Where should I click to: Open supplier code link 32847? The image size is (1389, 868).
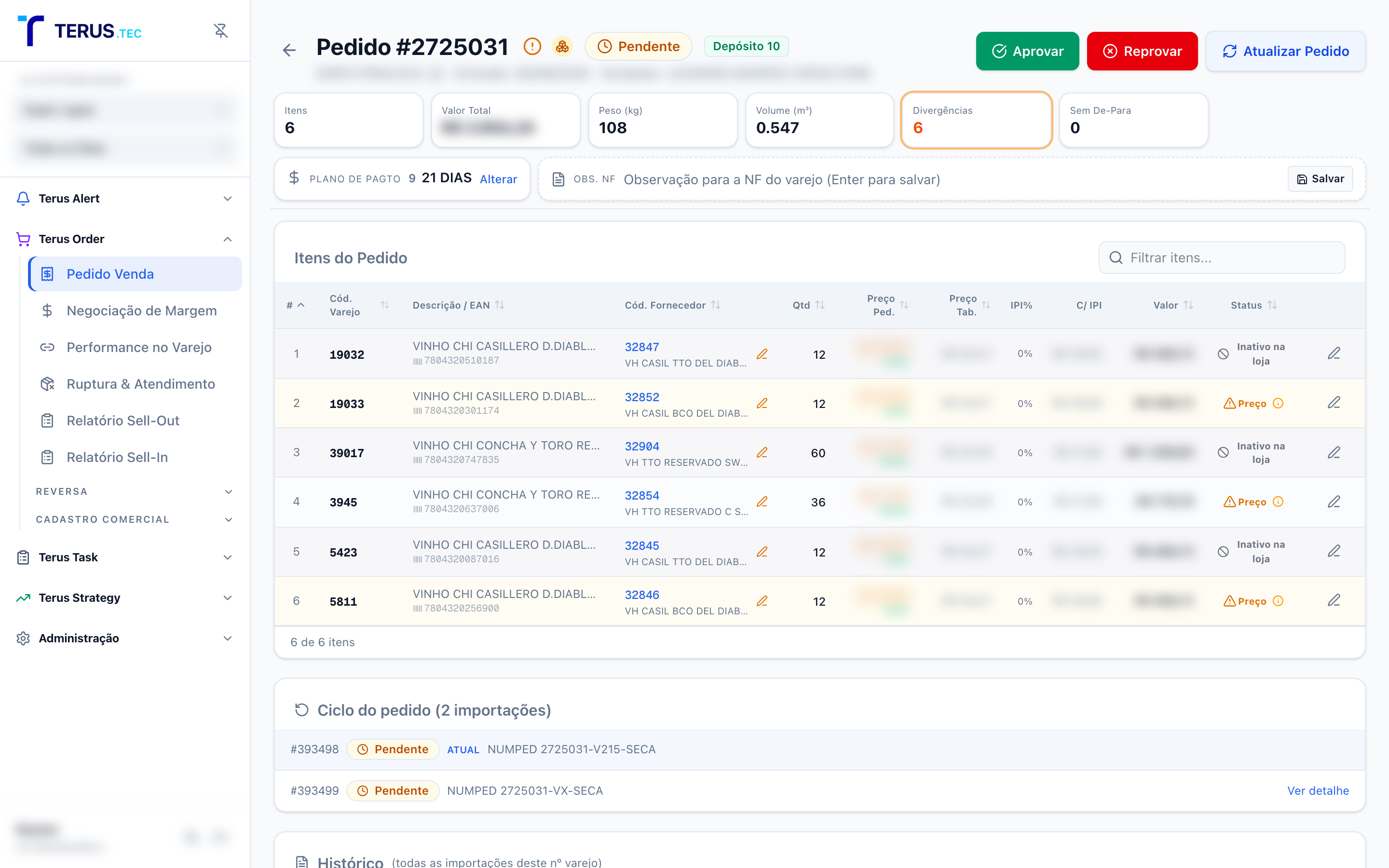tap(642, 347)
